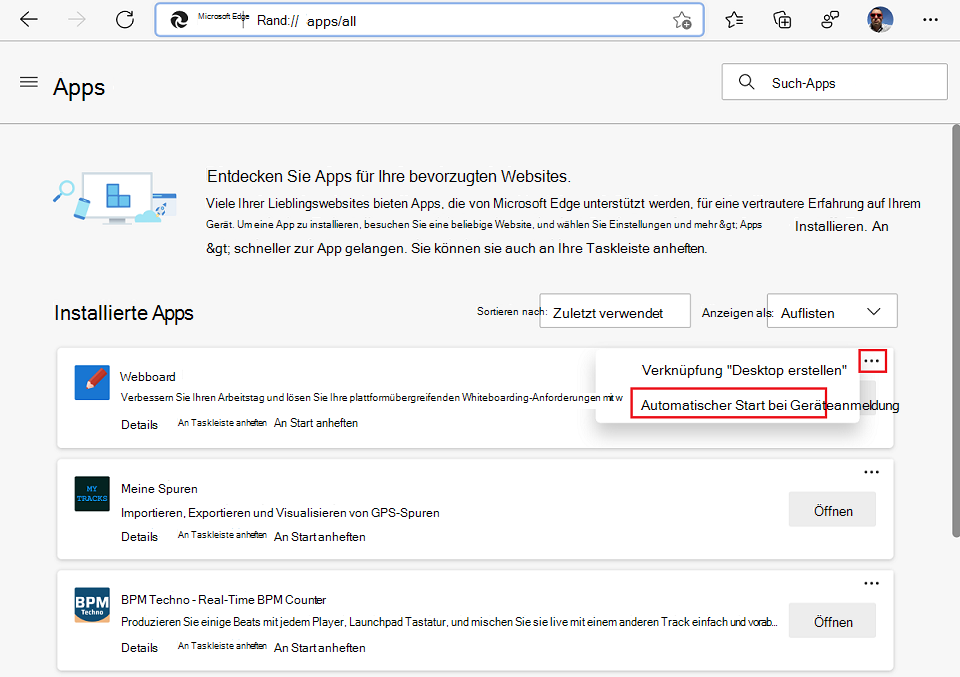
Task: Open the Collections icon
Action: point(782,20)
